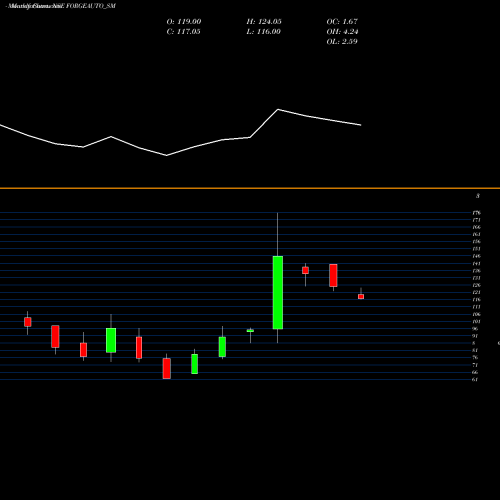Click the 131 price axis label

tap(476, 278)
